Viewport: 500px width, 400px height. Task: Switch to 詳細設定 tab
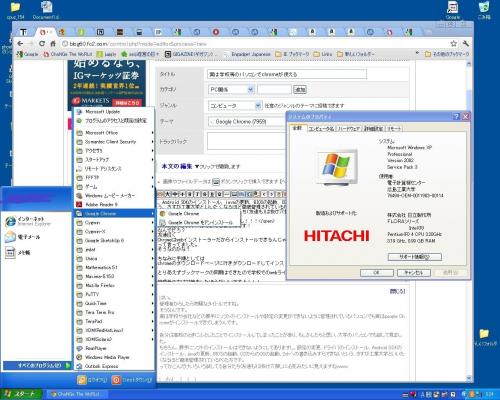pos(373,129)
